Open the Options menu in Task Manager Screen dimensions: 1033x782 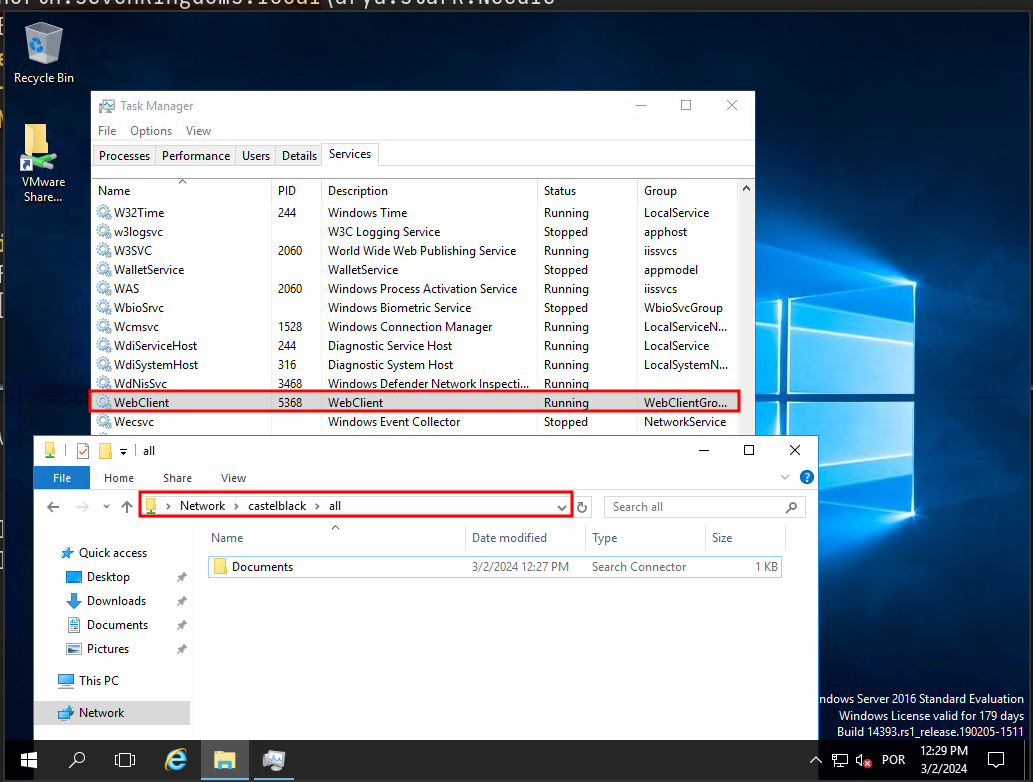point(151,131)
